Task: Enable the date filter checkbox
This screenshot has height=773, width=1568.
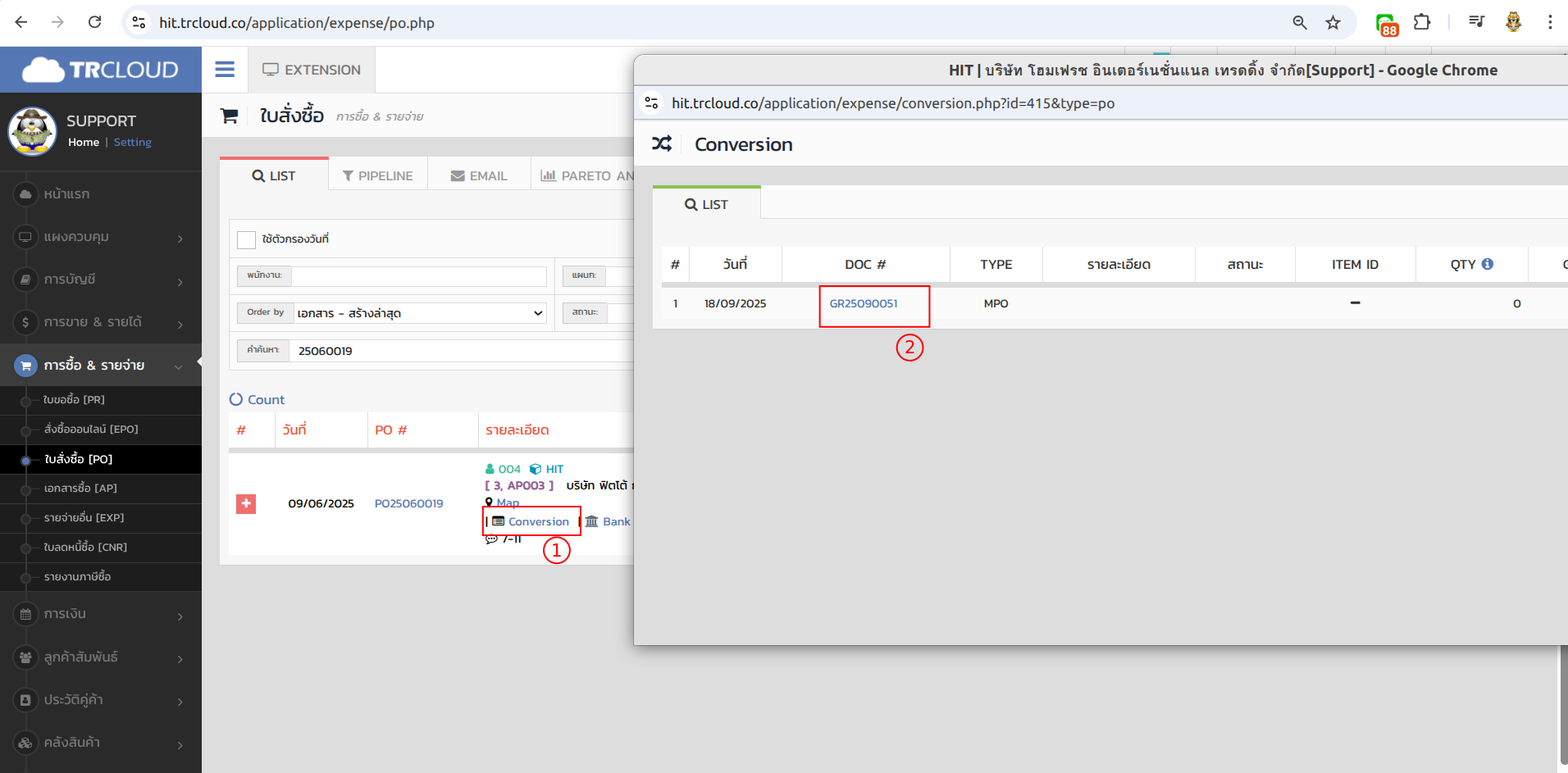Action: (246, 239)
